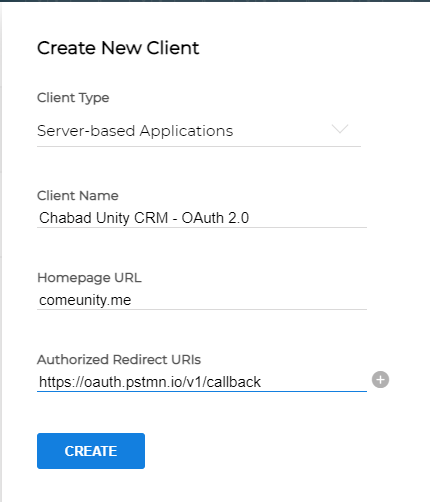The image size is (430, 502).
Task: Click the oauth.pstmn.io callback URL text
Action: (150, 382)
